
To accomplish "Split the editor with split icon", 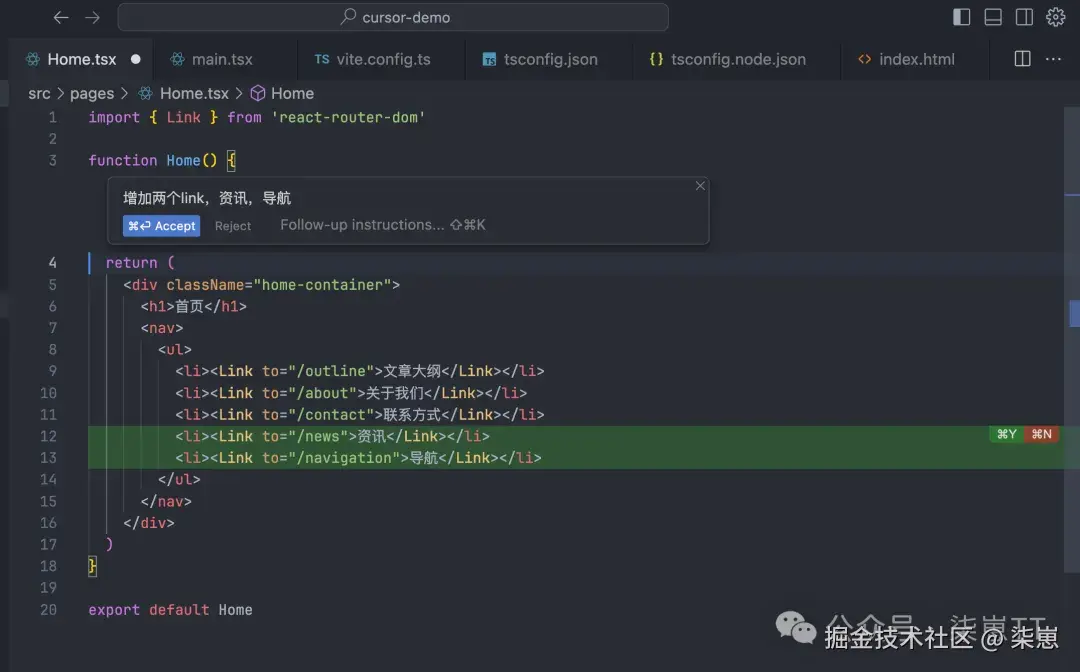I will 1023,59.
